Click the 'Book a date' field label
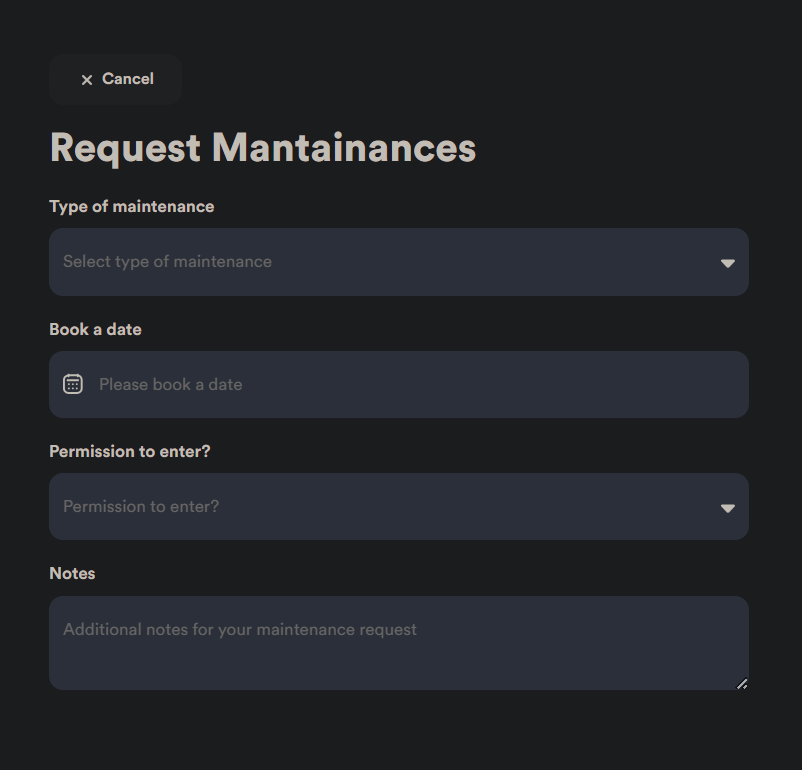Screen dimensions: 802x770 point(95,330)
